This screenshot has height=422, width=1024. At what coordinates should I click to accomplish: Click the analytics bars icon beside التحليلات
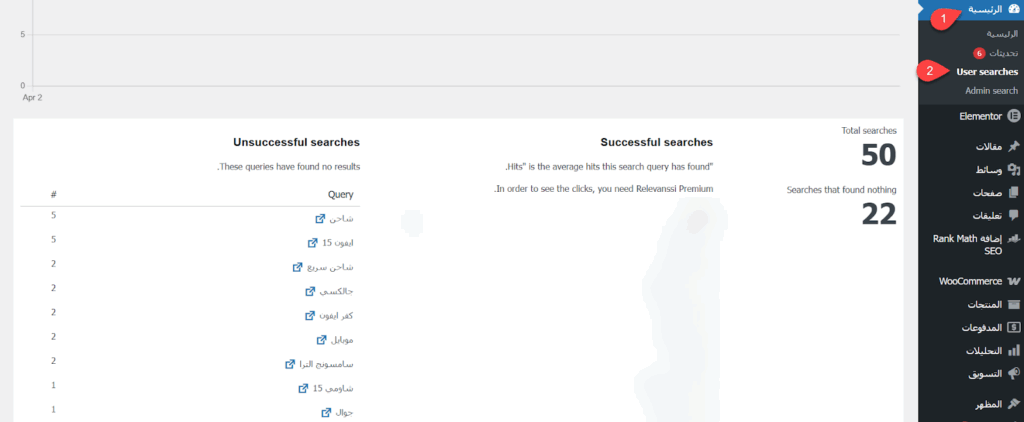(x=1014, y=351)
